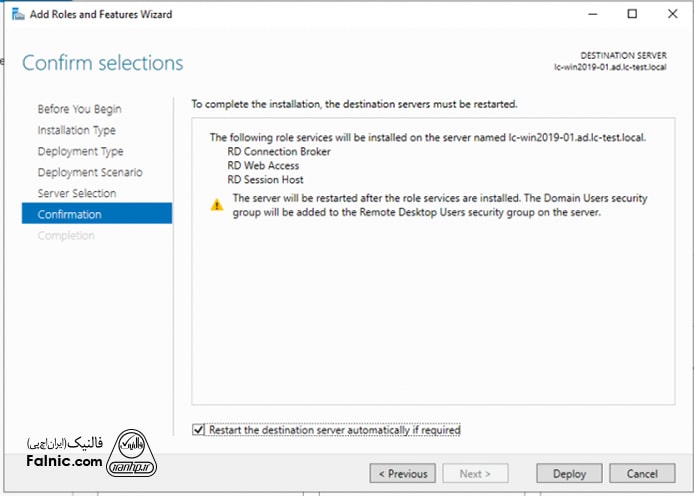Close the wizard with the X button
Image resolution: width=694 pixels, height=496 pixels.
click(x=672, y=14)
